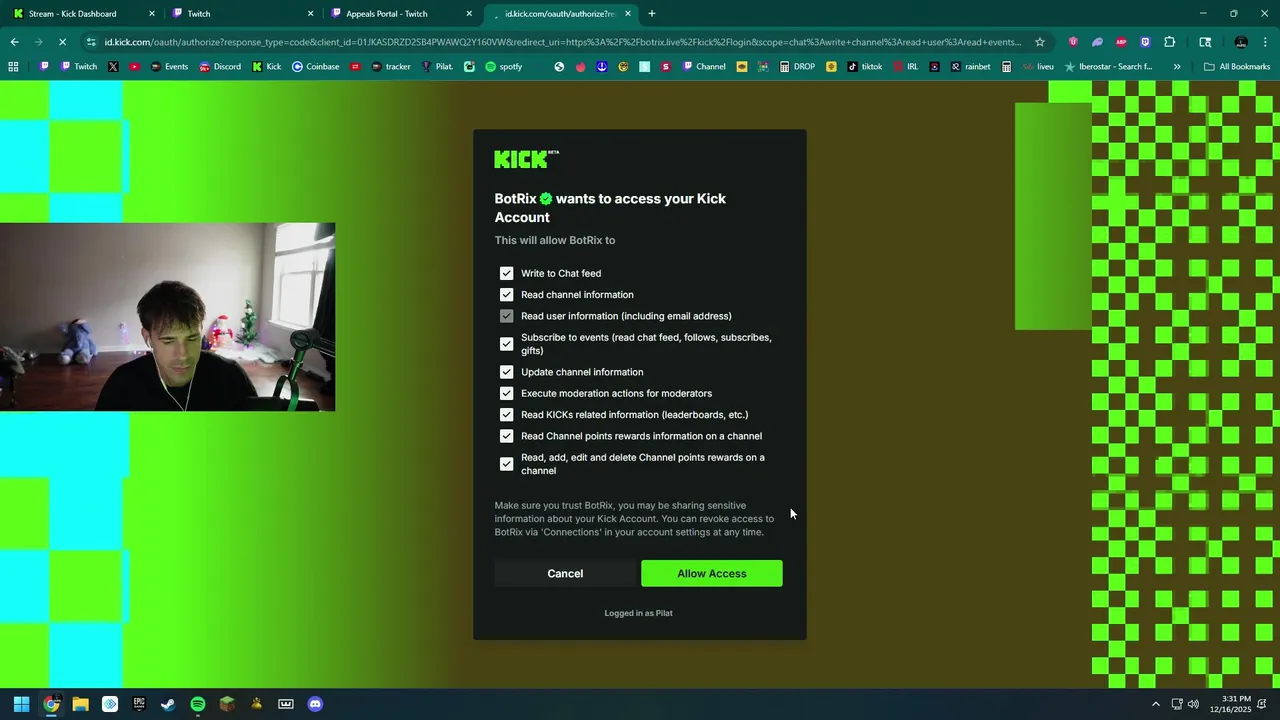This screenshot has height=720, width=1280.
Task: Open Discord from the taskbar
Action: 315,704
